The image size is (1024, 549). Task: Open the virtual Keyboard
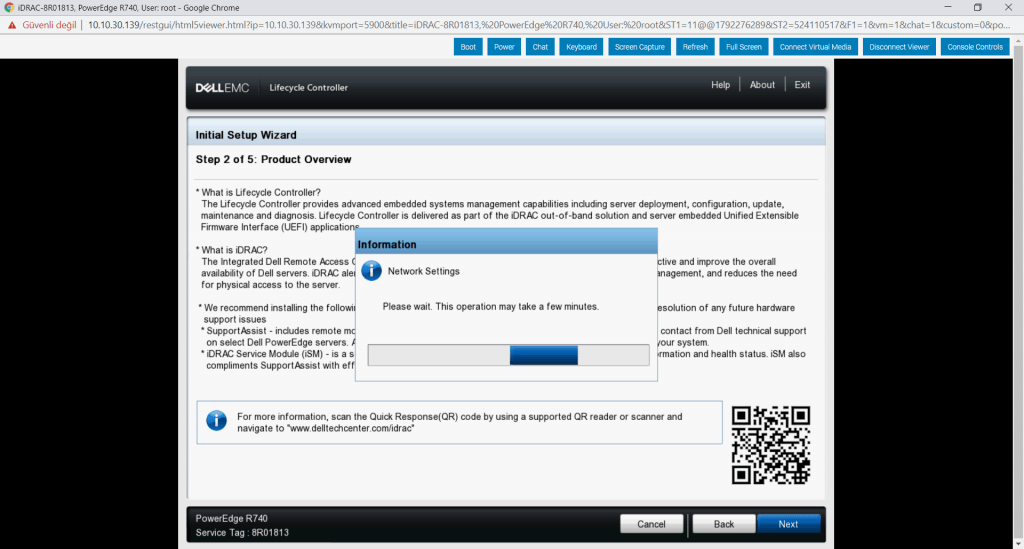pyautogui.click(x=581, y=47)
